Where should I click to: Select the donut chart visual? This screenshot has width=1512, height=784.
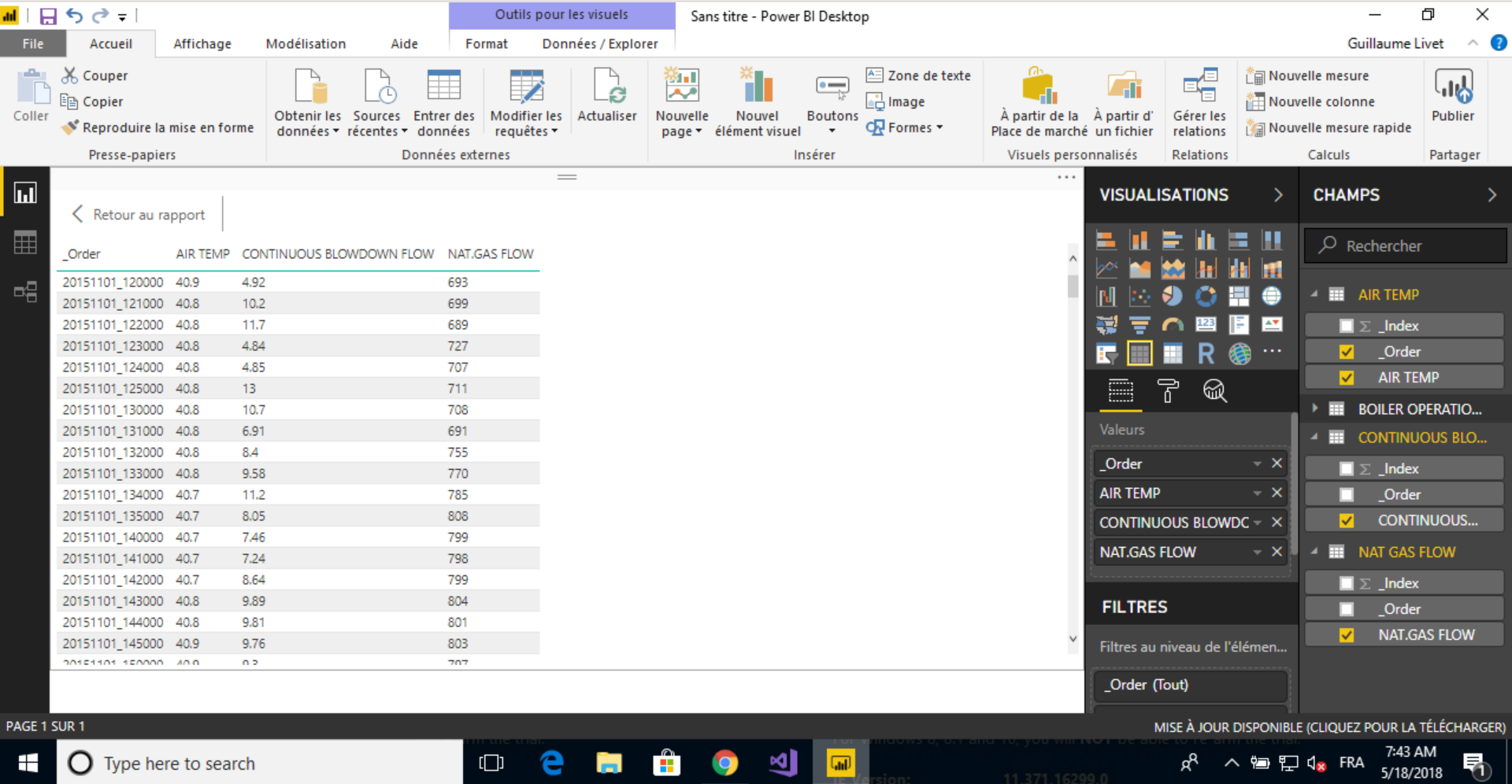click(1206, 296)
